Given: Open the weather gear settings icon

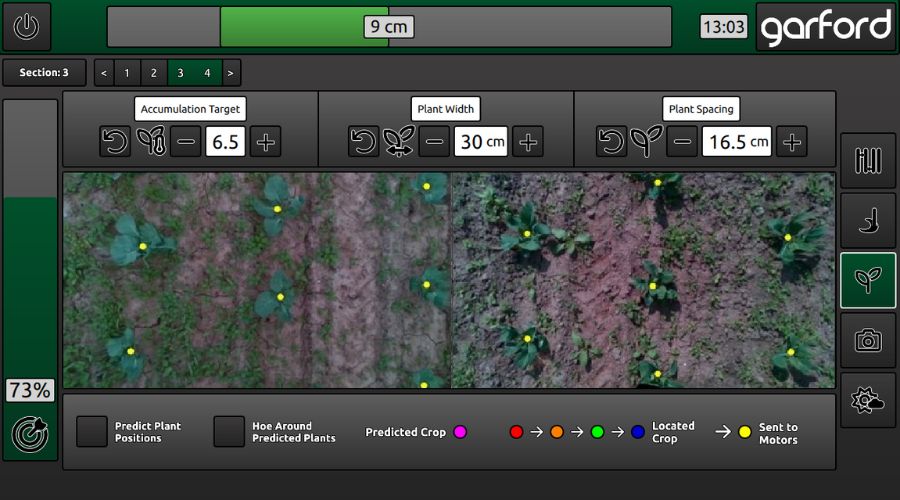Looking at the screenshot, I should (x=867, y=400).
